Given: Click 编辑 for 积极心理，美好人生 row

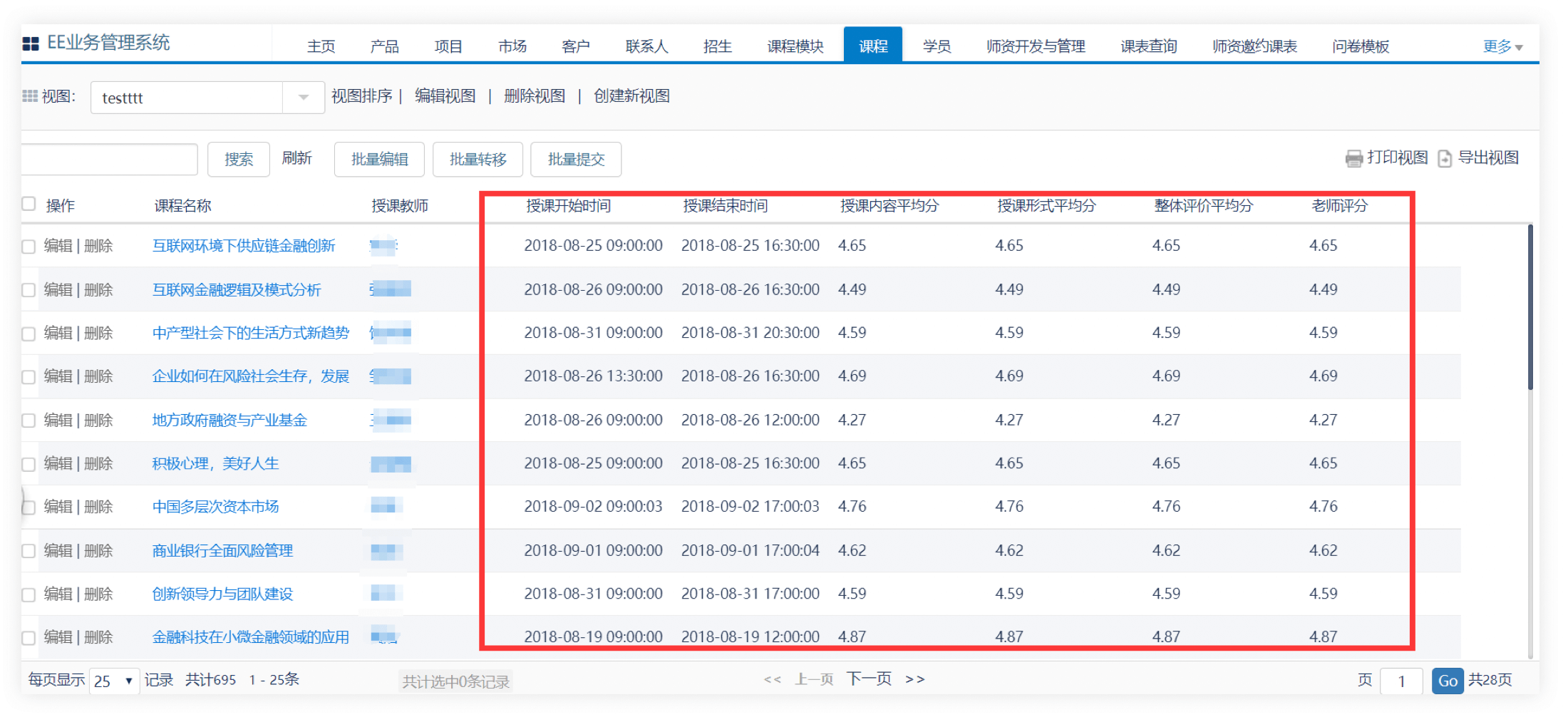Looking at the screenshot, I should [58, 463].
